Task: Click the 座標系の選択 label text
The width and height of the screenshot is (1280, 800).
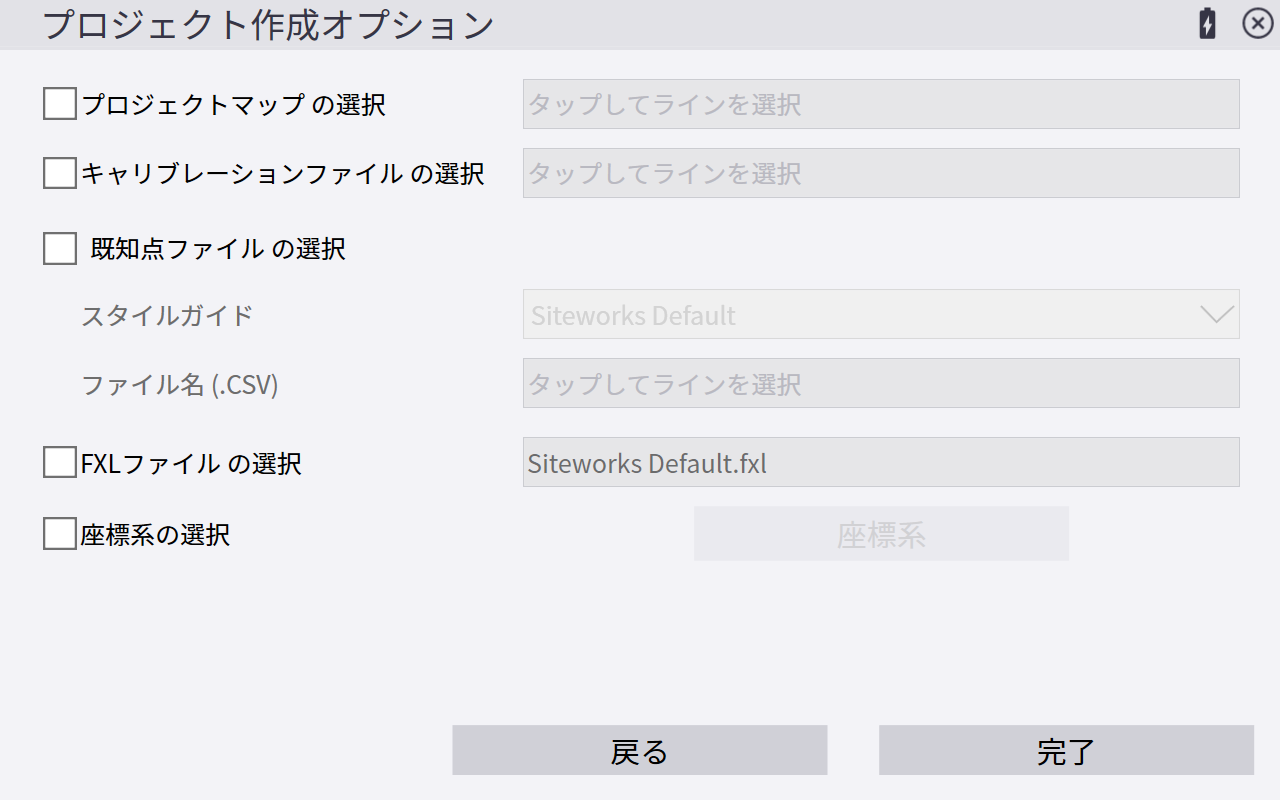Action: 155,535
